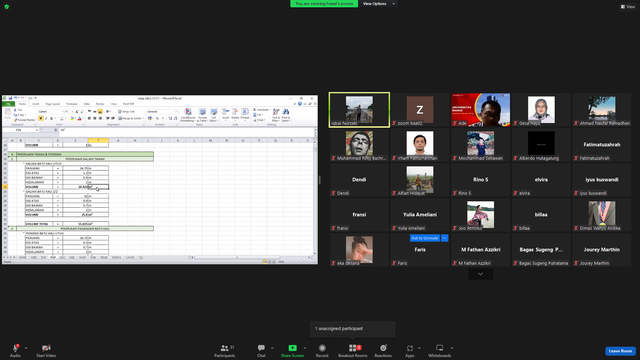Select column F header in Excel
This screenshot has width=640, height=360.
tap(98, 140)
